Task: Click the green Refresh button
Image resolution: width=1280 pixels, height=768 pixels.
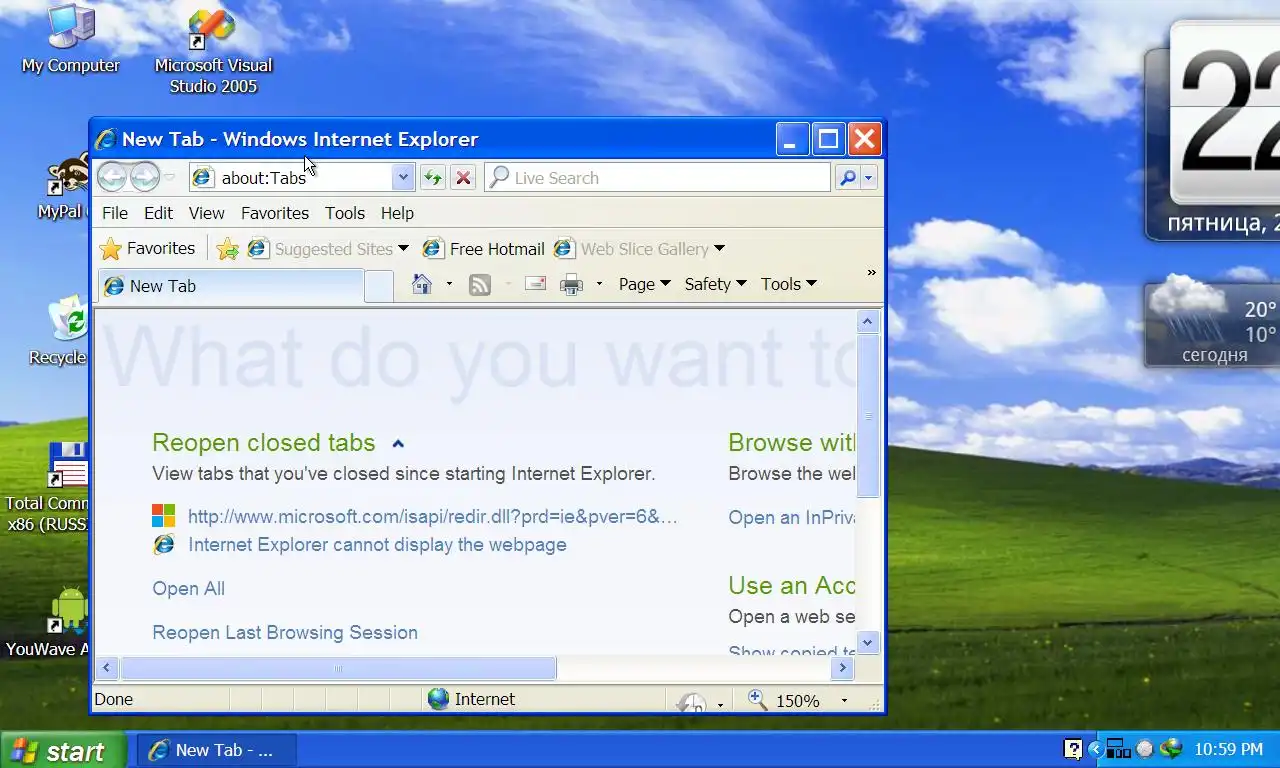Action: tap(432, 178)
